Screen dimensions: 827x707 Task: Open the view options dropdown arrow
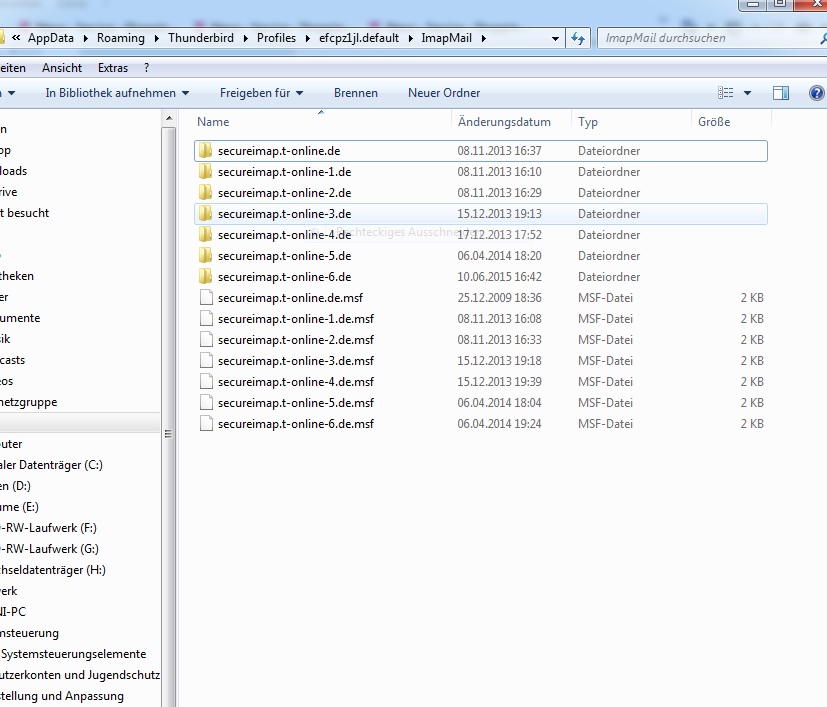(x=747, y=93)
